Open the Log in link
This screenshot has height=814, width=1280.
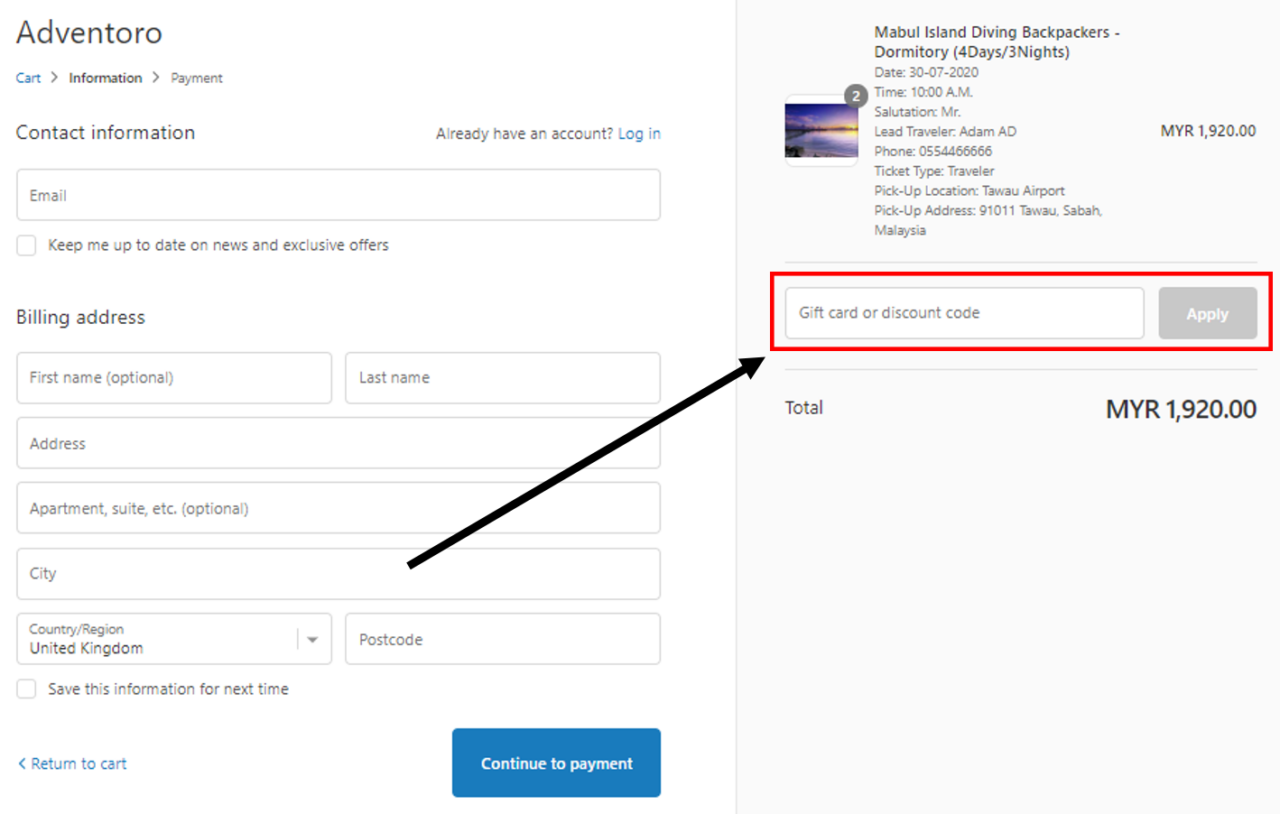(x=639, y=134)
